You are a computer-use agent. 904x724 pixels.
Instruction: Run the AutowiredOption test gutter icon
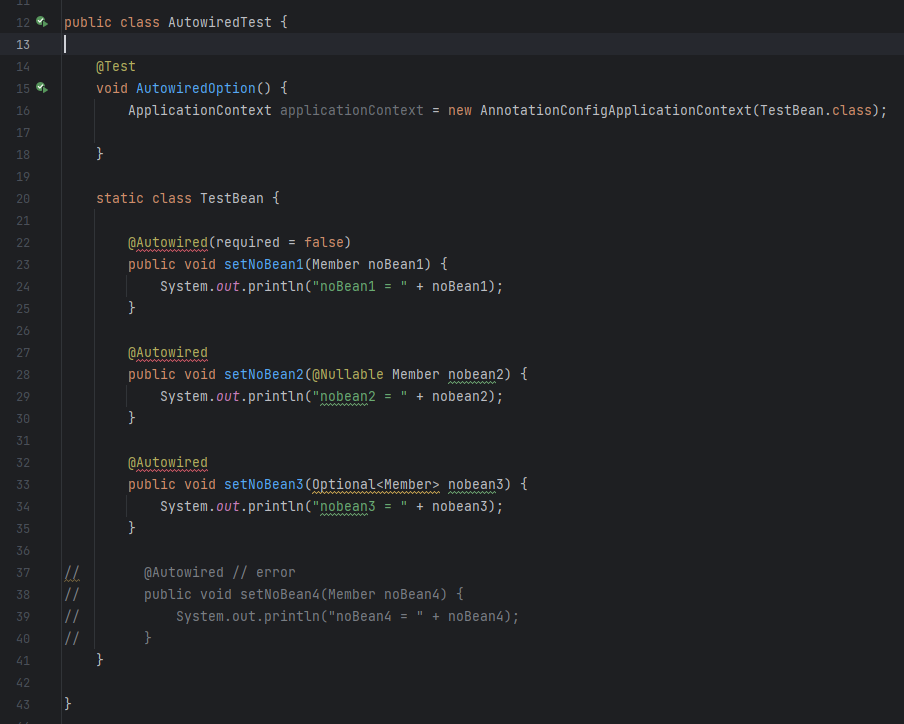(42, 88)
